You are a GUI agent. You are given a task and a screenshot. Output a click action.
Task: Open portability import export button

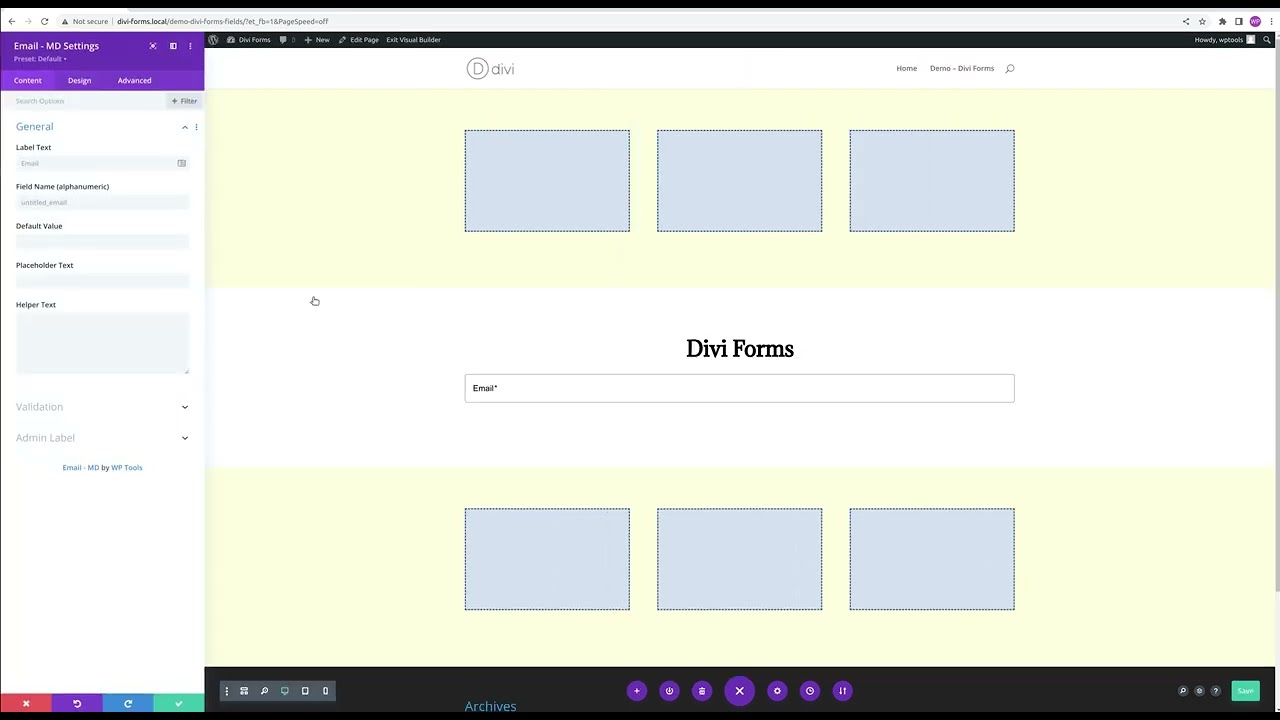[x=843, y=691]
